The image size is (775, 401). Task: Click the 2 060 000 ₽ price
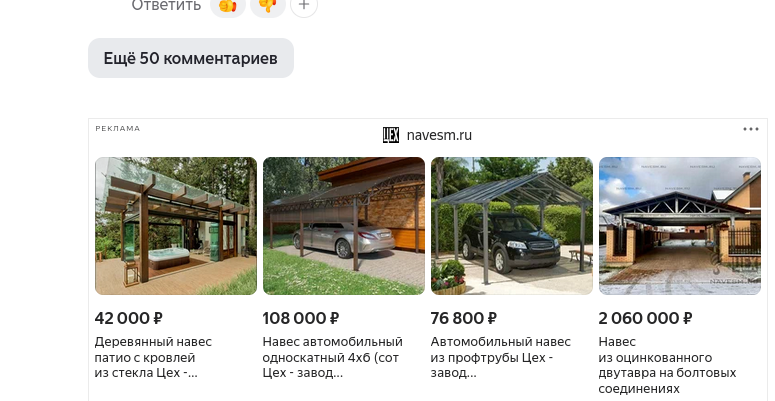pos(646,318)
